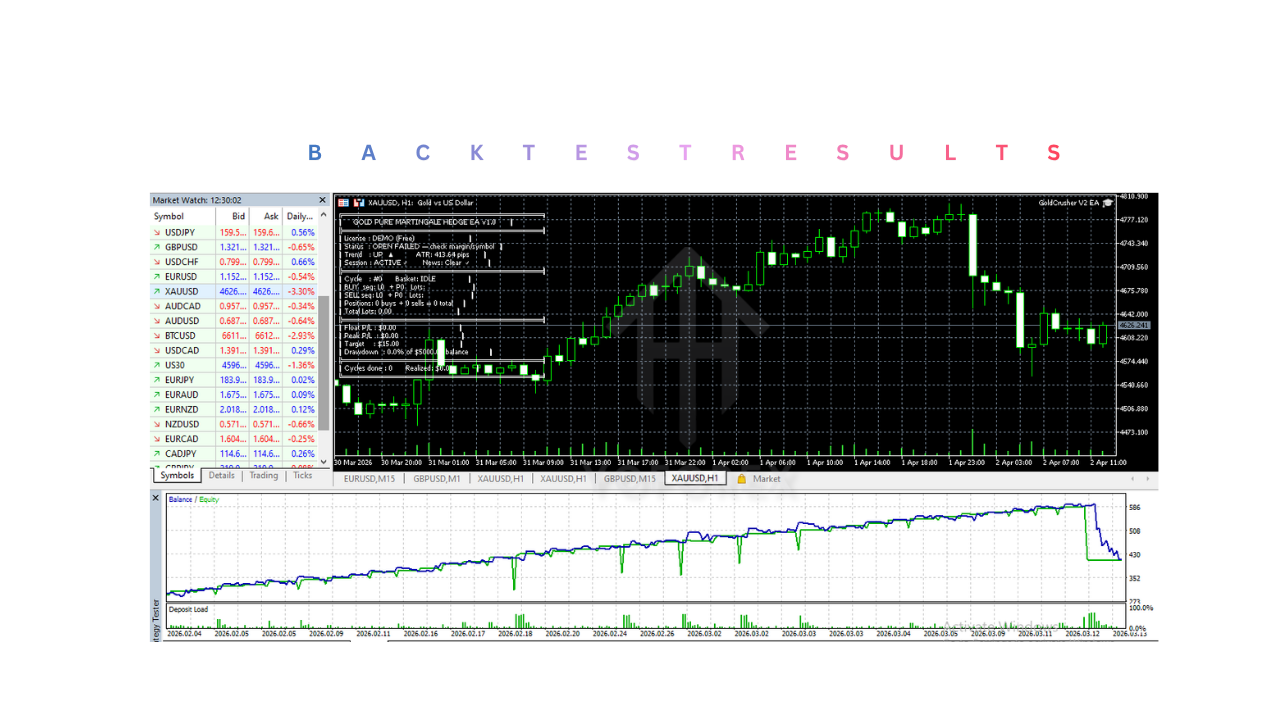The width and height of the screenshot is (1280, 720).
Task: Click the down-trend arrow icon beside USDJPY
Action: point(157,232)
